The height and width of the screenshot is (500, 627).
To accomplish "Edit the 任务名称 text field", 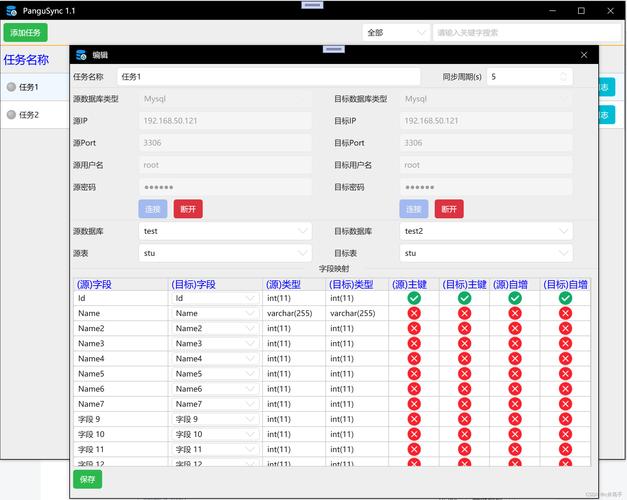I will tap(268, 76).
